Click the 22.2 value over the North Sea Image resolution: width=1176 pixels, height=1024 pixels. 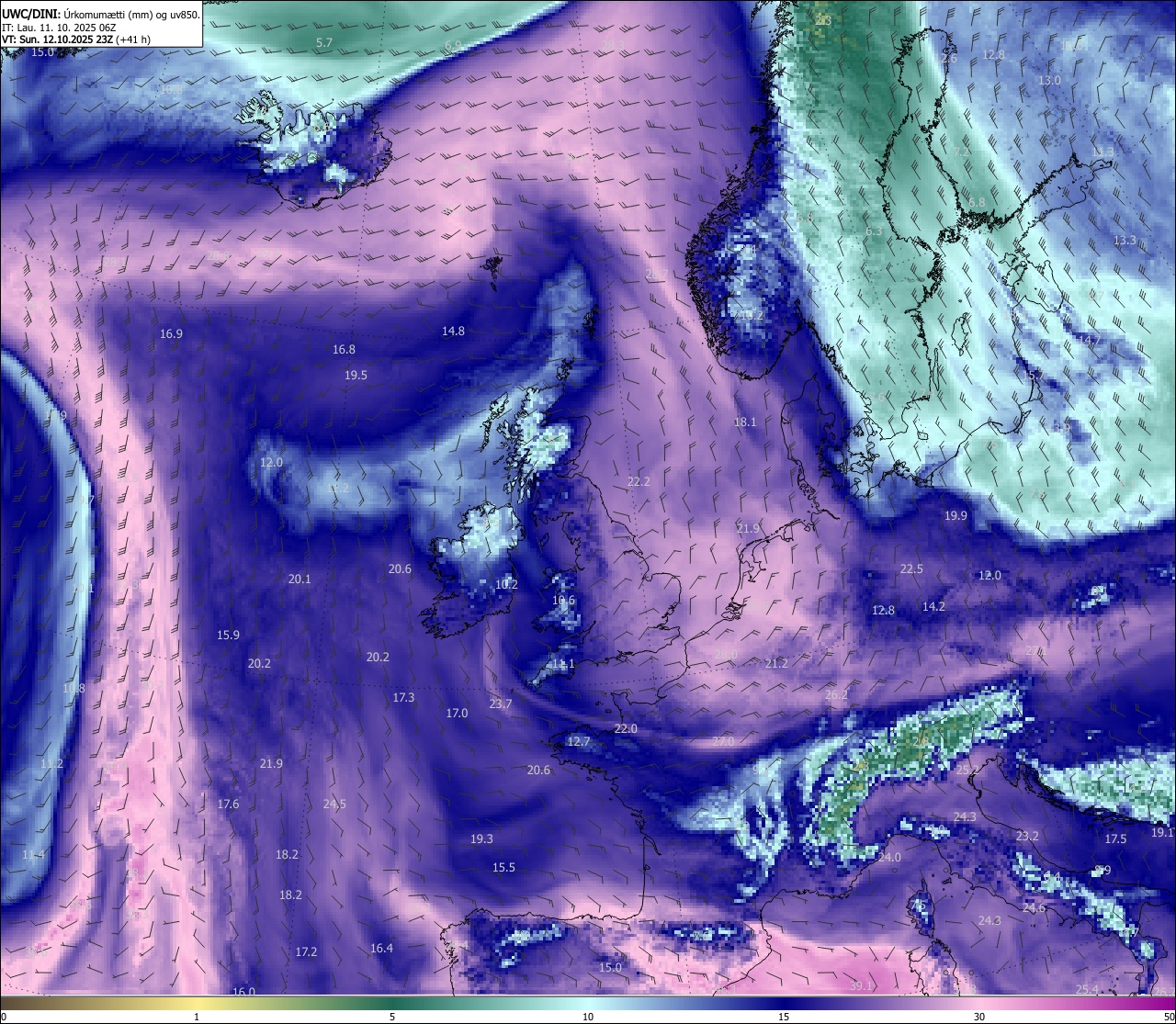tap(639, 482)
